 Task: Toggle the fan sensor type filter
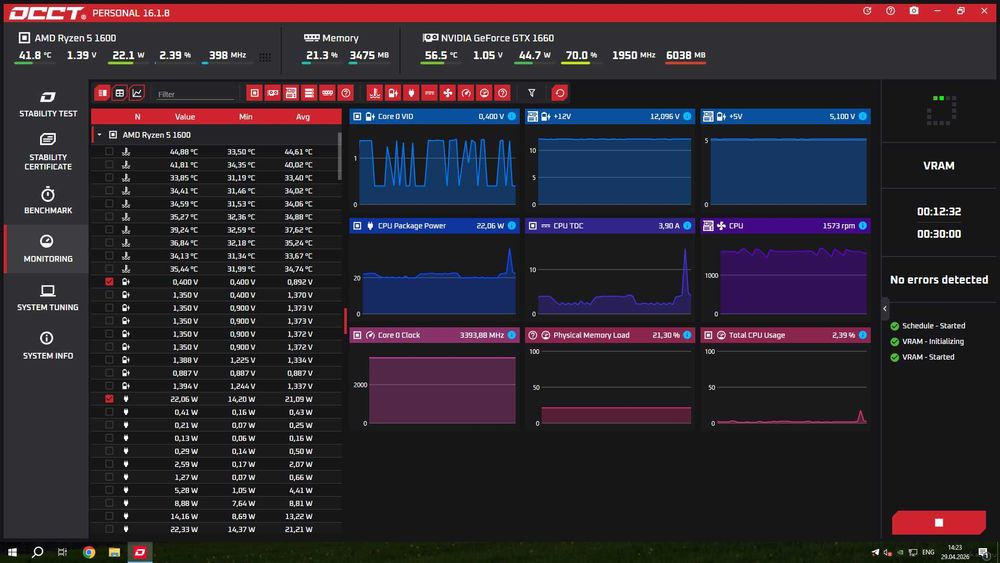click(x=448, y=93)
